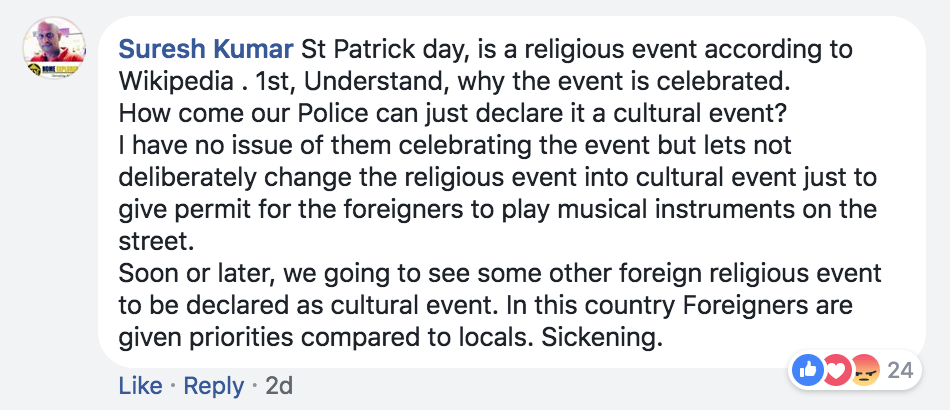This screenshot has height=410, width=950.
Task: Click the standalone word street in comment
Action: tap(156, 242)
